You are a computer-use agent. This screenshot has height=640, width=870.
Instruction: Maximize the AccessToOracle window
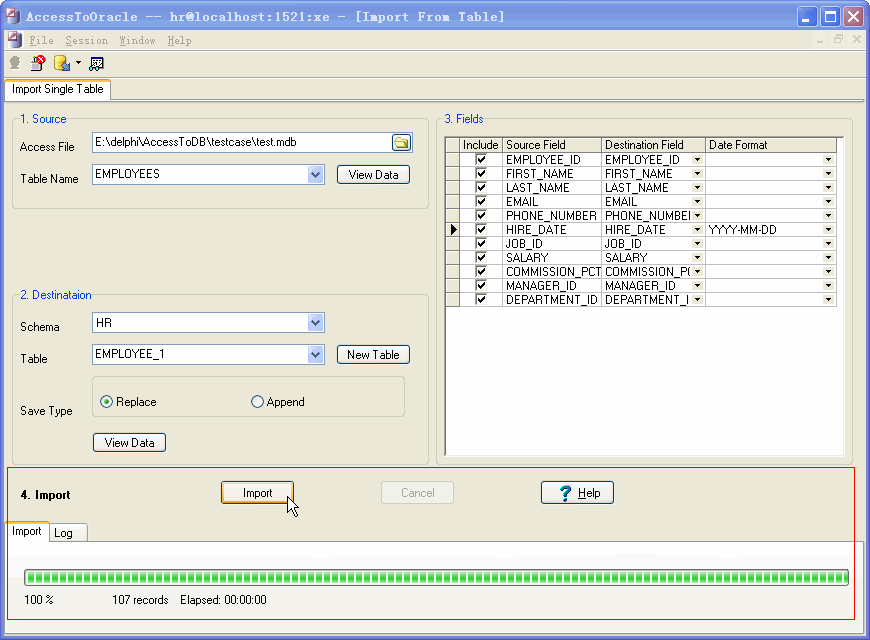click(x=830, y=17)
